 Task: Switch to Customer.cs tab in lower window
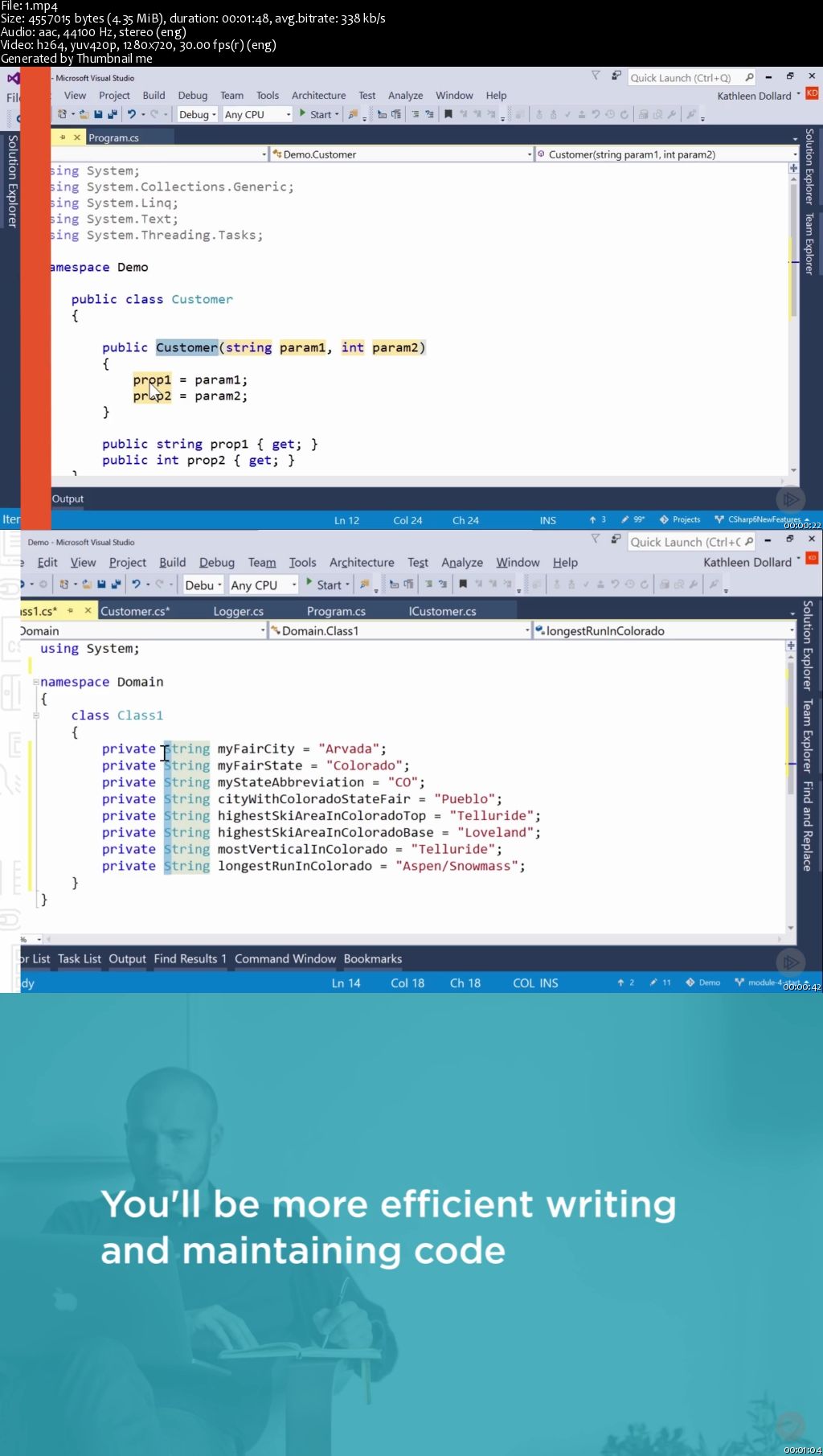click(135, 611)
